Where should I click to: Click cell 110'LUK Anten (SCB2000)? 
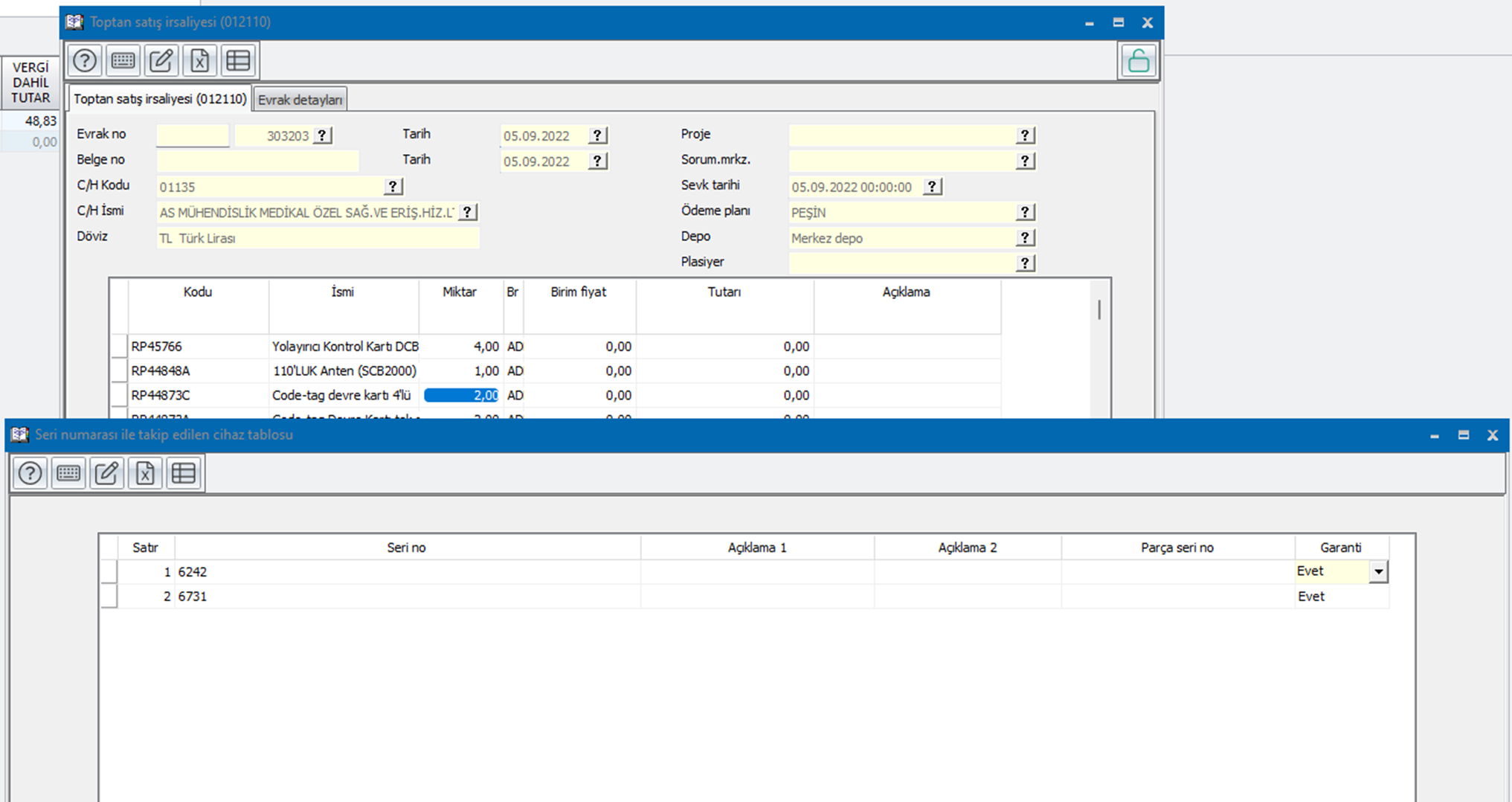click(344, 371)
